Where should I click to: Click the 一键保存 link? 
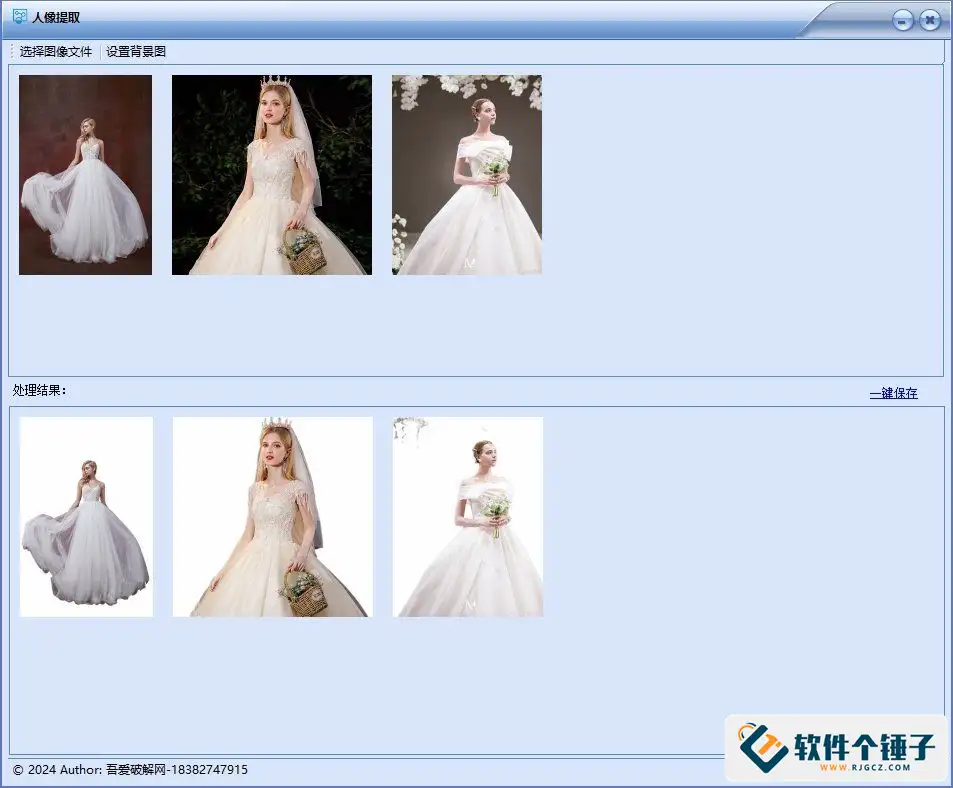(893, 393)
